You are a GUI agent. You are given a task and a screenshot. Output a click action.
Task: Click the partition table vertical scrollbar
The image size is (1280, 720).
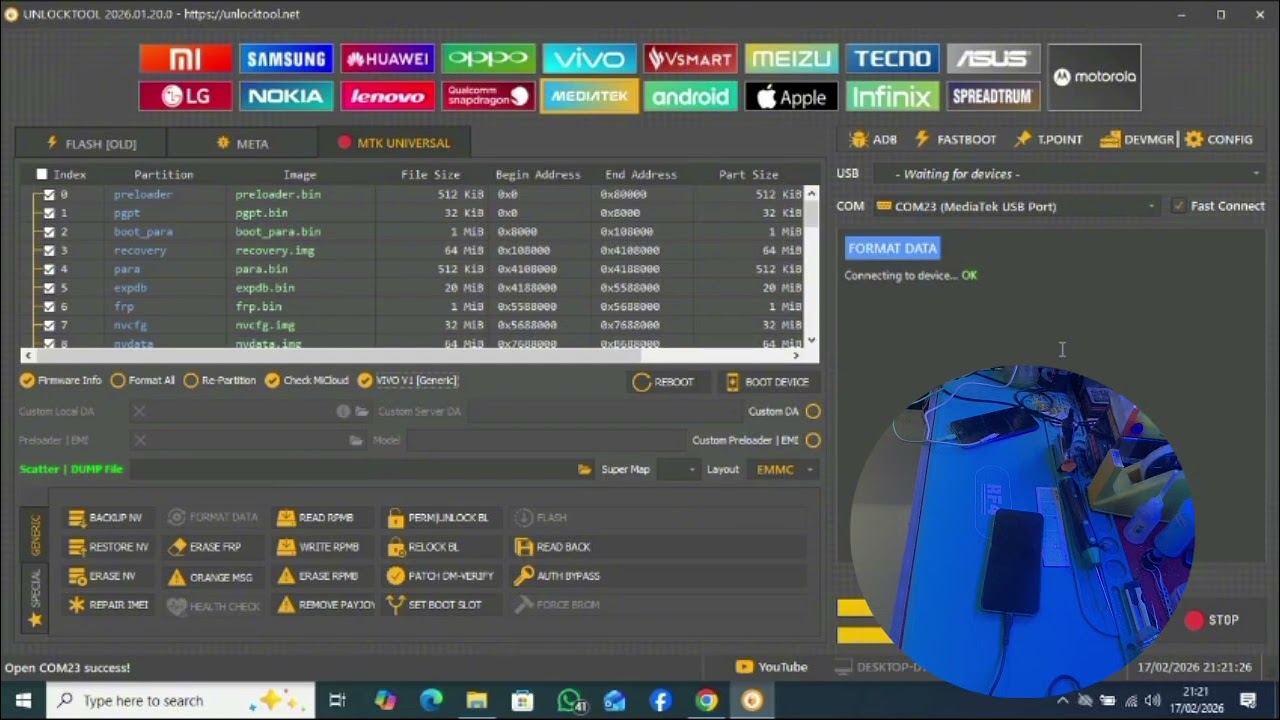tap(811, 267)
